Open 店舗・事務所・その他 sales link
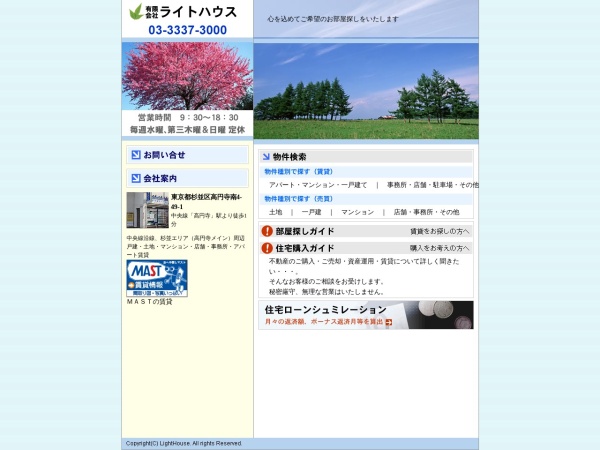 pyautogui.click(x=426, y=212)
